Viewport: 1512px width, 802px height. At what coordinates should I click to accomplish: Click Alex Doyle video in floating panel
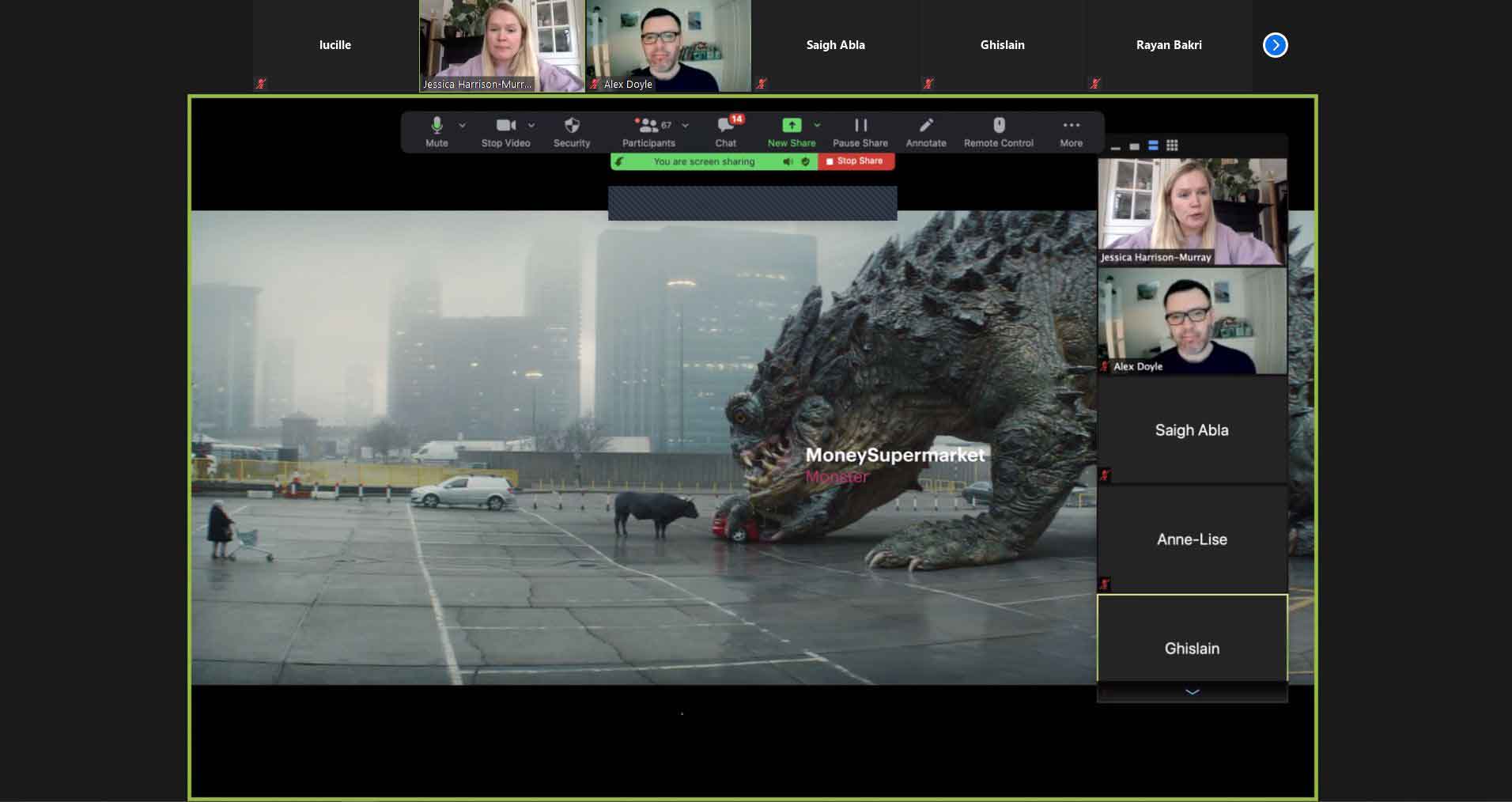point(1192,320)
